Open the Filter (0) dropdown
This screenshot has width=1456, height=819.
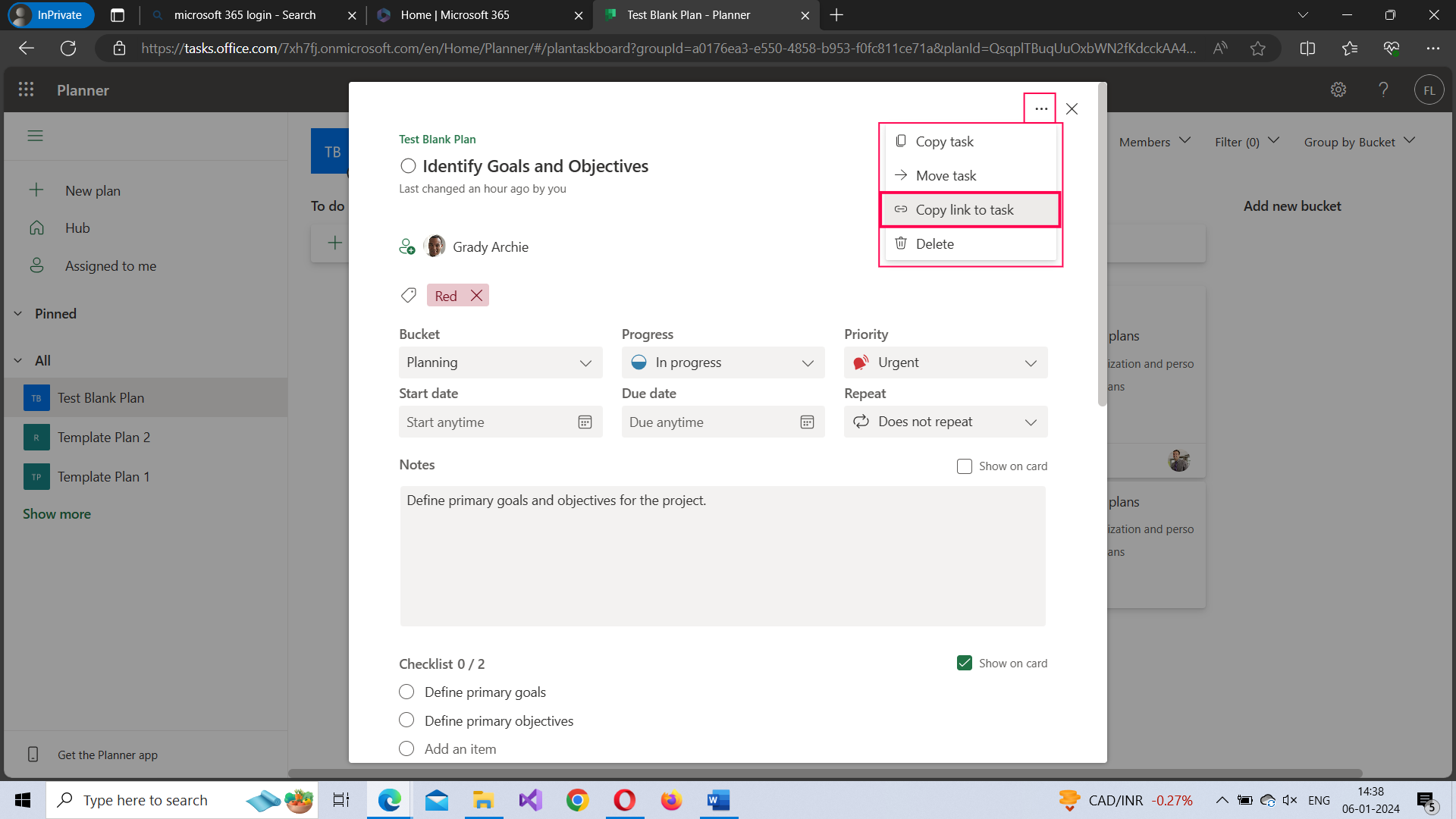1247,142
